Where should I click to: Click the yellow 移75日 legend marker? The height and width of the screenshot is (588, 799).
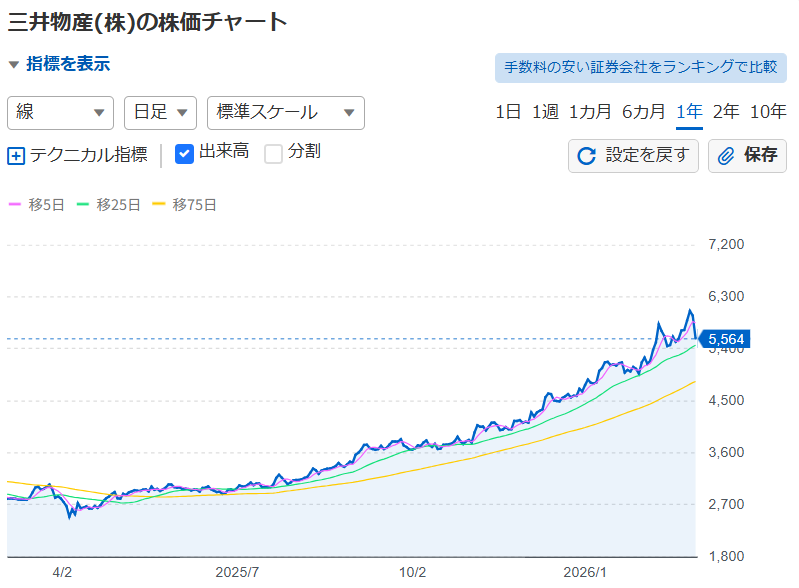(159, 205)
